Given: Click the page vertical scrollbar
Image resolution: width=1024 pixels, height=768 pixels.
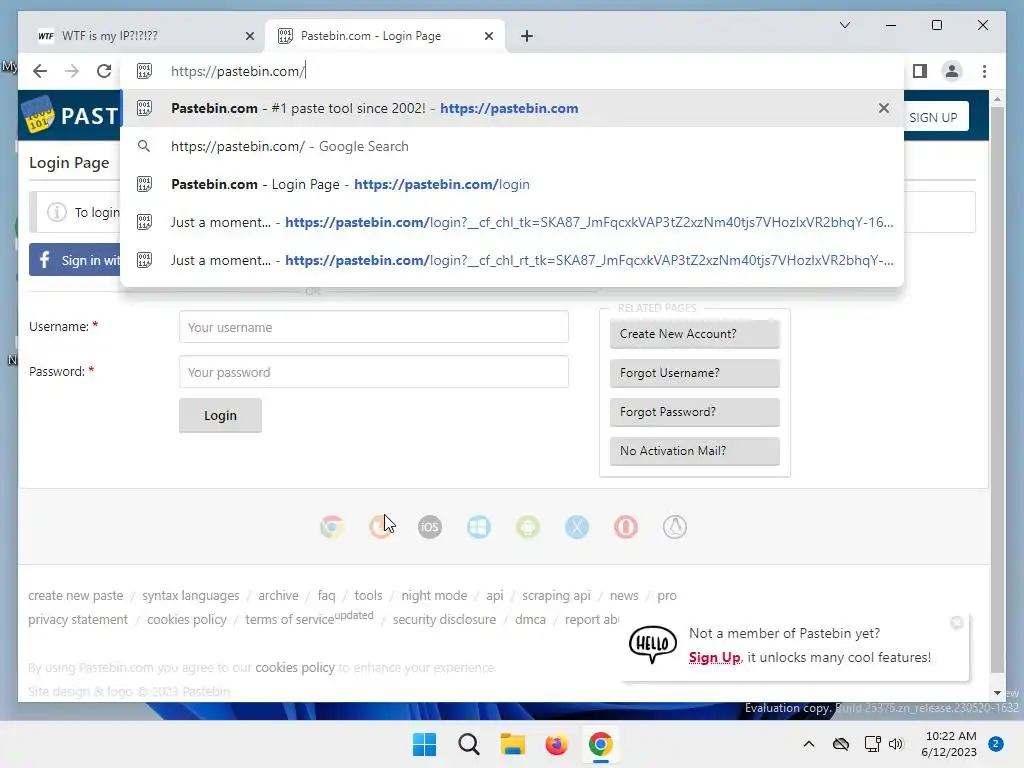Looking at the screenshot, I should pos(997,389).
